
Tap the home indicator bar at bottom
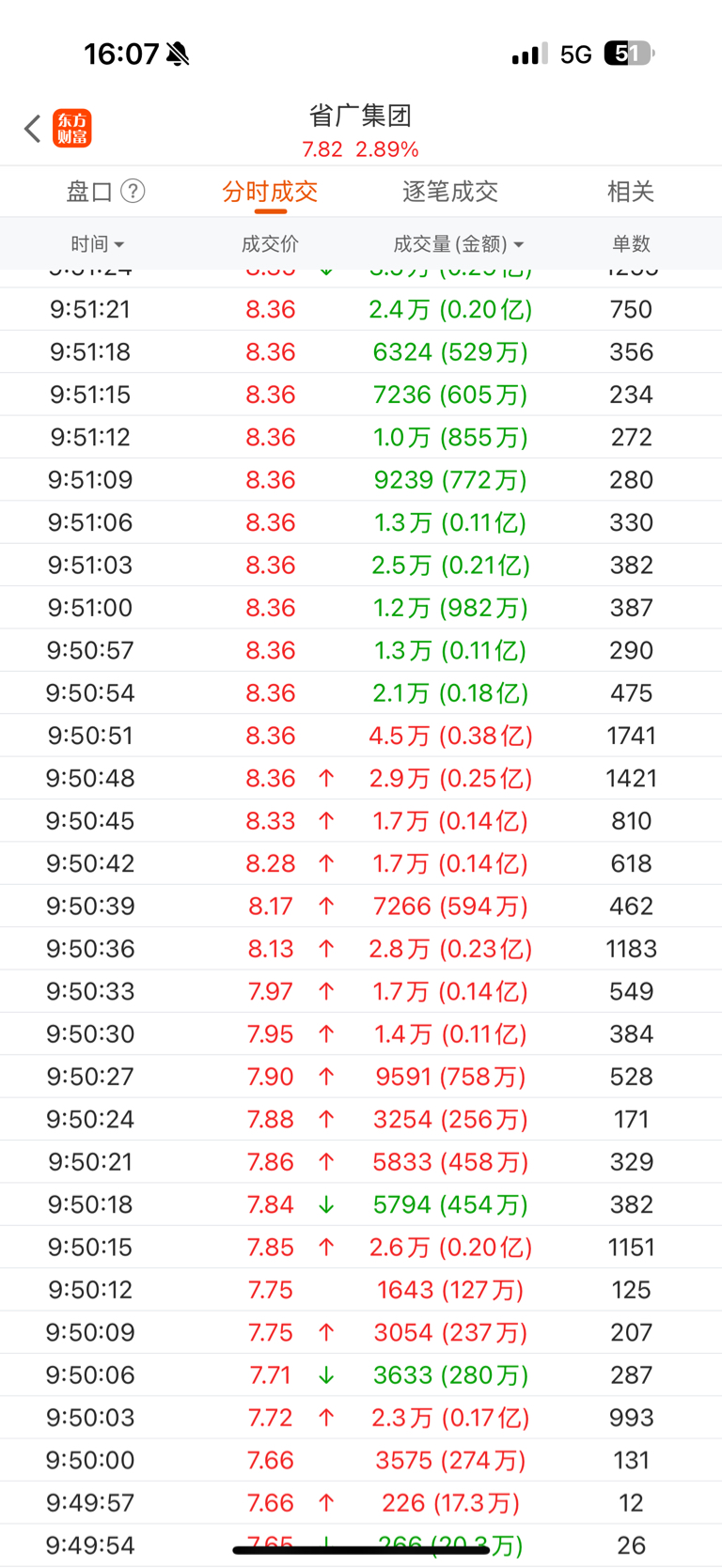(x=361, y=1550)
